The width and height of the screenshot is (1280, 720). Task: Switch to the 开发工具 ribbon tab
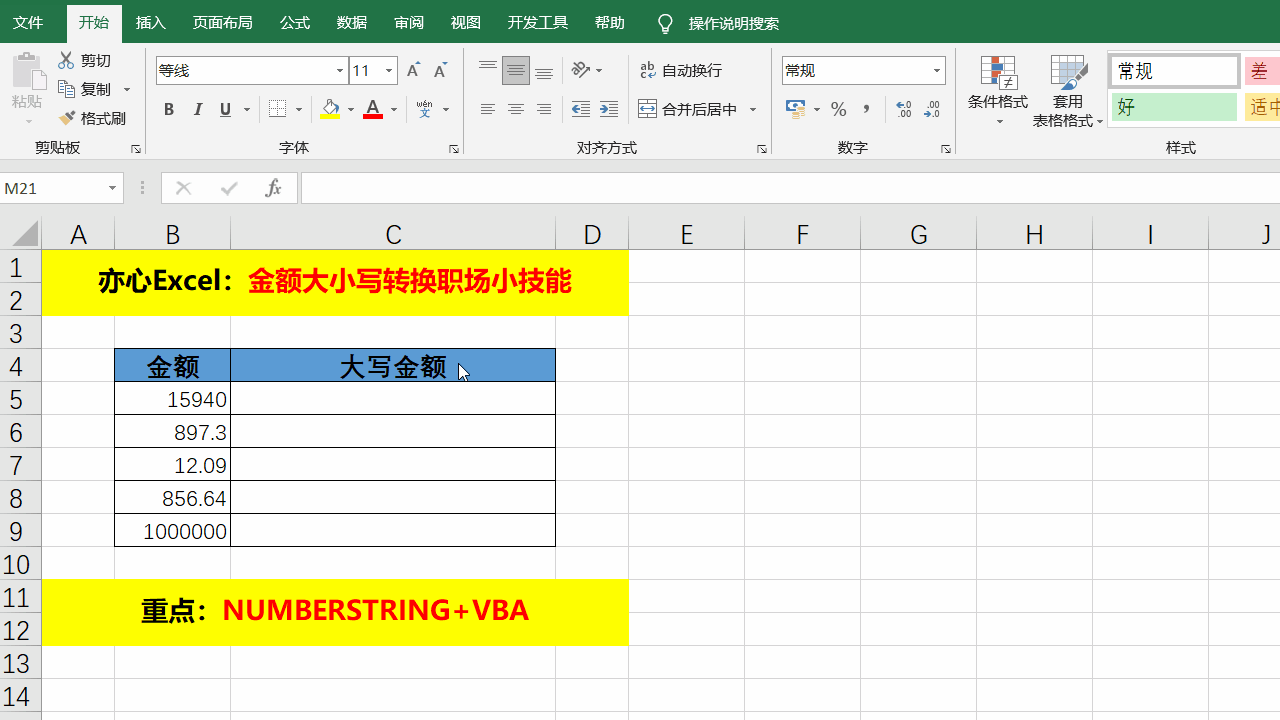click(x=537, y=23)
